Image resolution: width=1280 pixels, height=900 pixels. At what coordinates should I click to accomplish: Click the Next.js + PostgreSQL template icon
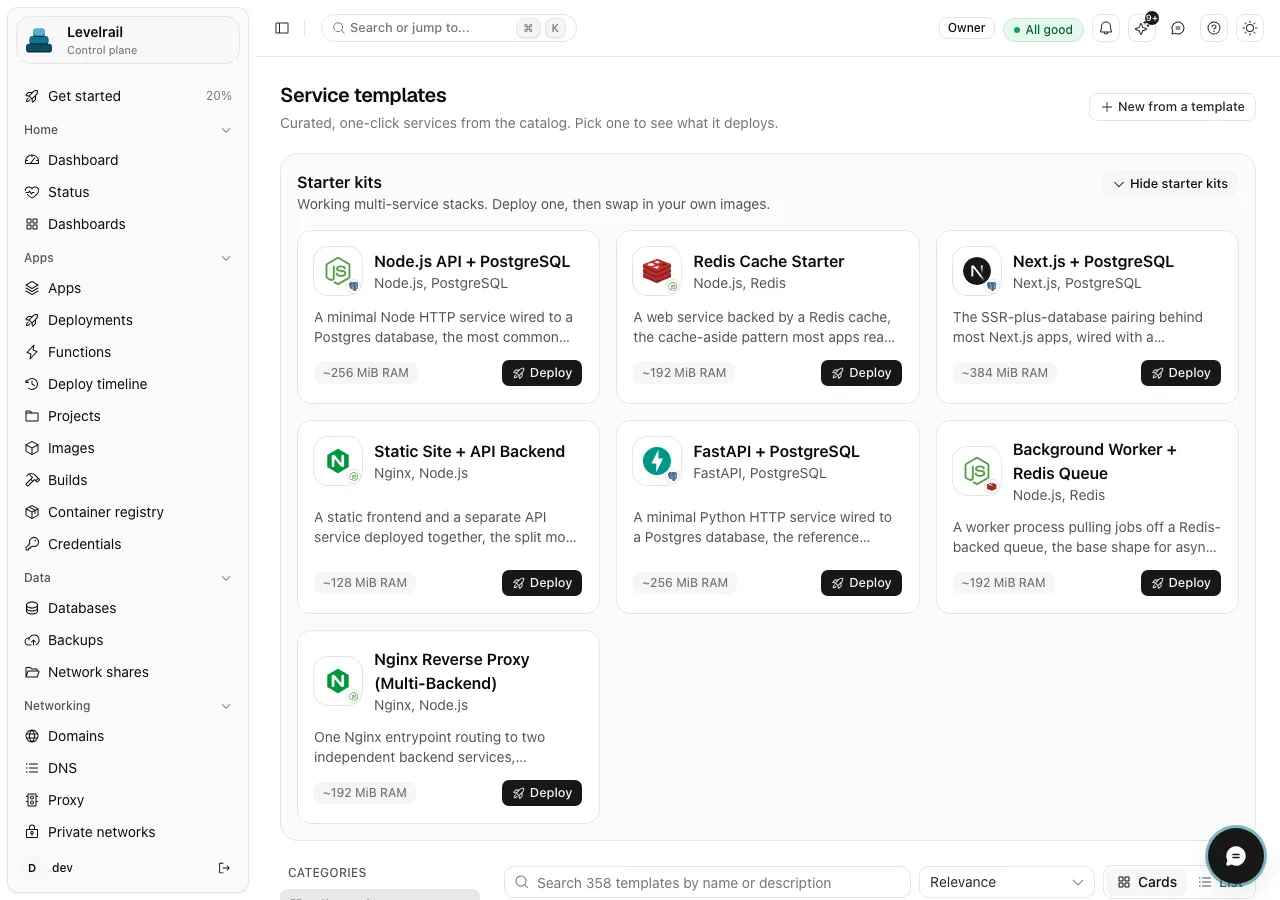coord(977,271)
